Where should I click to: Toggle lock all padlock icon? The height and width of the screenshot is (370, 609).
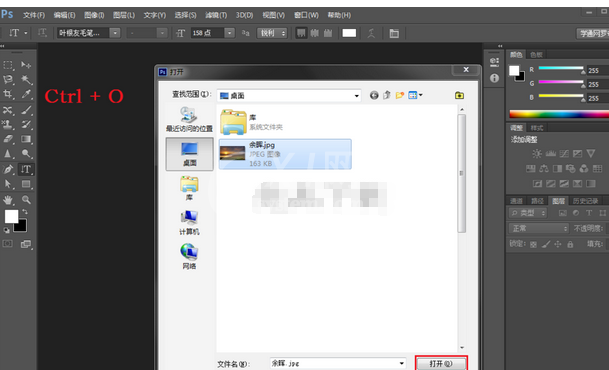[x=570, y=245]
